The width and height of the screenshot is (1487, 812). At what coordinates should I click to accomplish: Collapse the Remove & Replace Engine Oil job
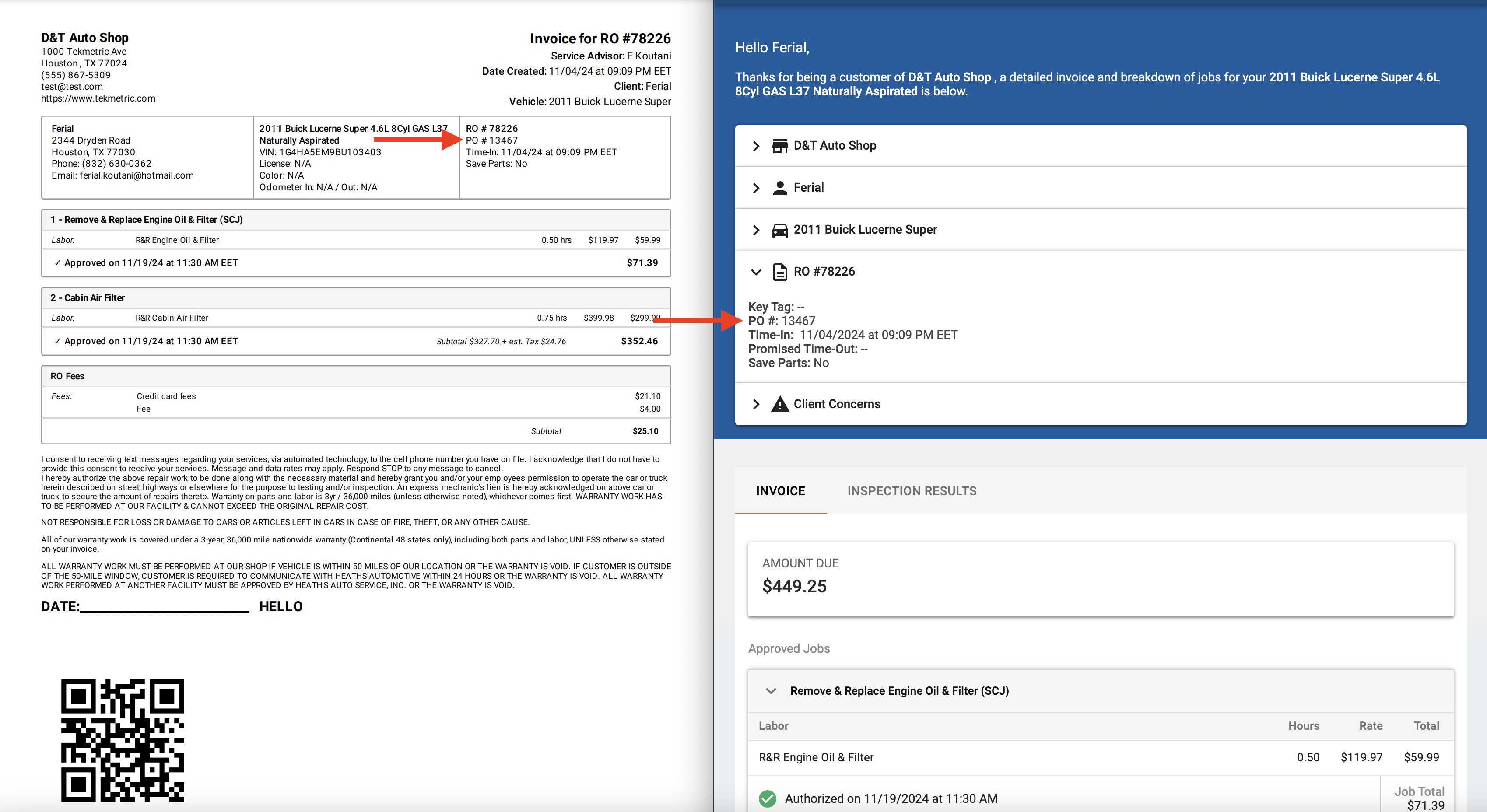771,691
